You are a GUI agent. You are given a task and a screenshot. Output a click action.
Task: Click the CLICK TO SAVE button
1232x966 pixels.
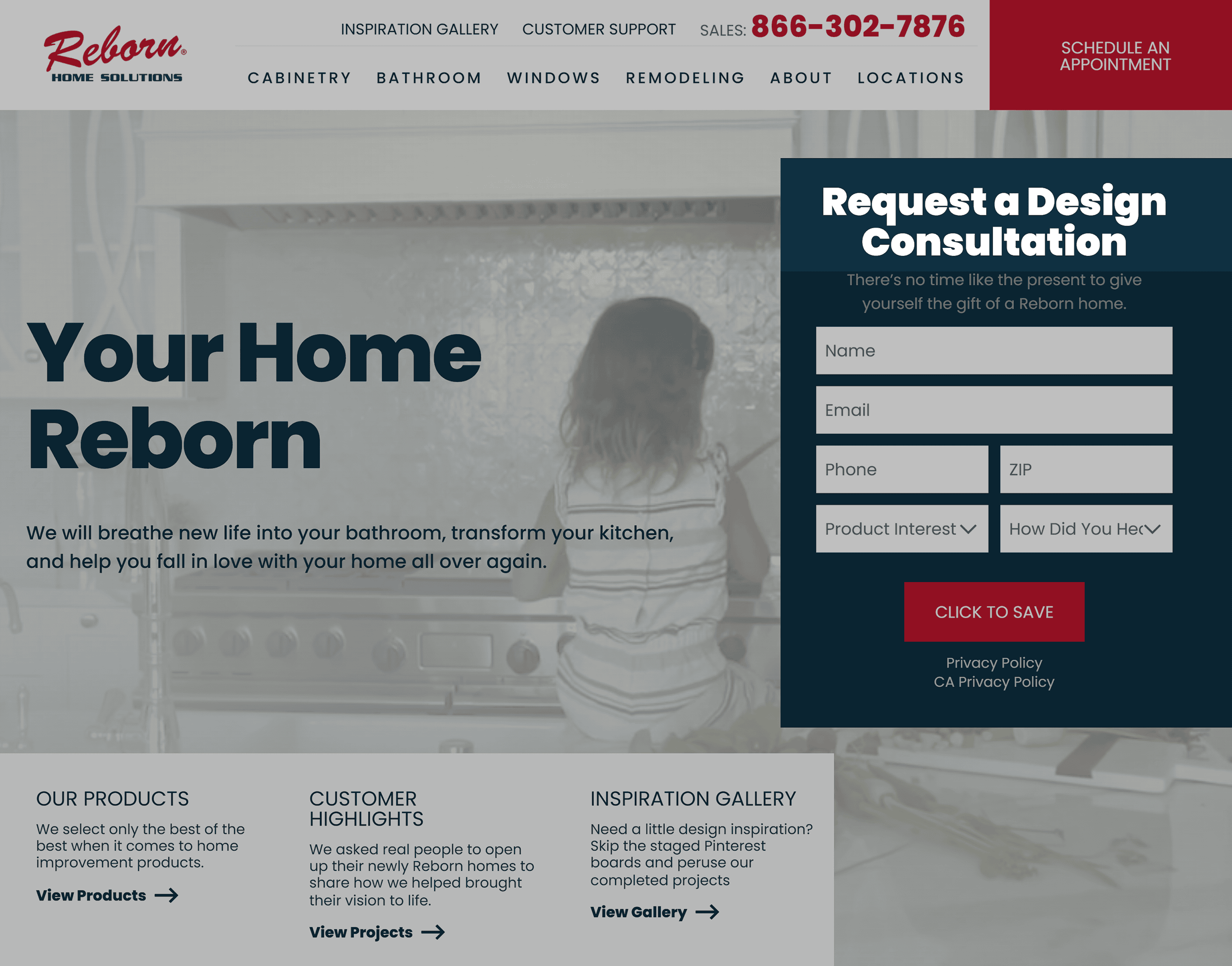click(994, 611)
